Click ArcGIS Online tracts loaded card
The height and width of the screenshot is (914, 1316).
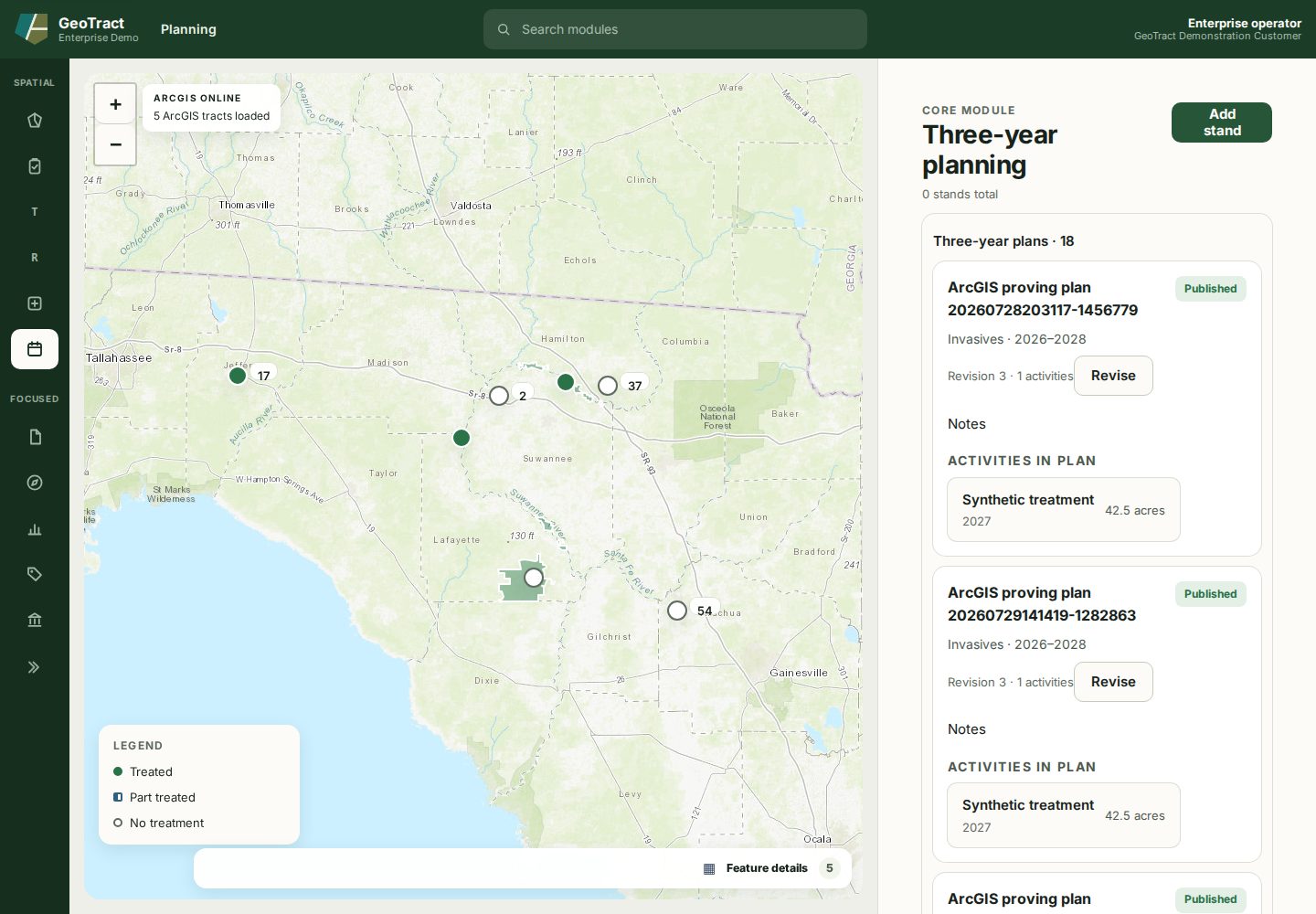212,108
